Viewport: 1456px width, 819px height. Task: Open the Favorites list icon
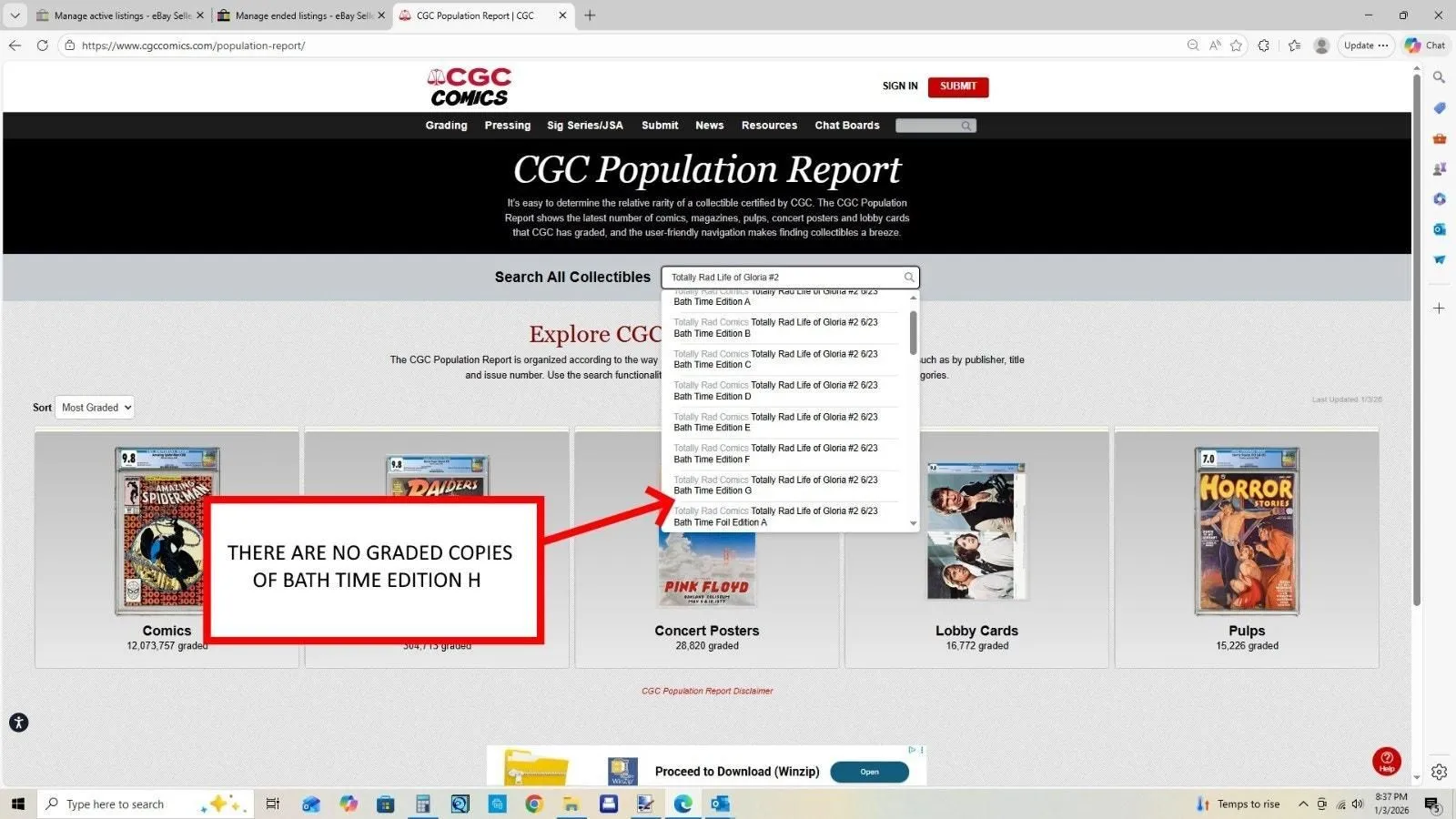(1294, 45)
